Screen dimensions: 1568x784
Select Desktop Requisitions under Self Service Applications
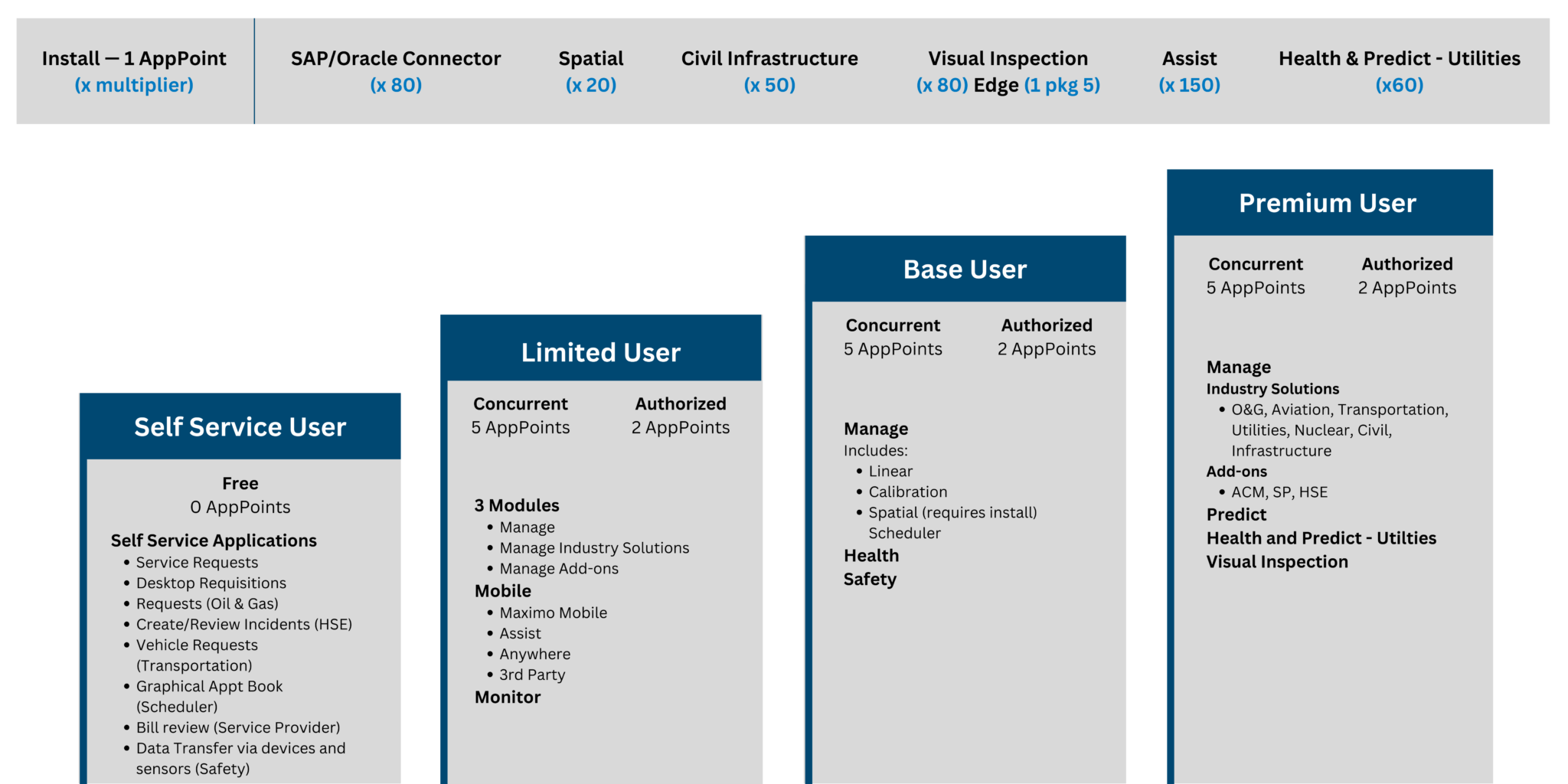pos(211,583)
